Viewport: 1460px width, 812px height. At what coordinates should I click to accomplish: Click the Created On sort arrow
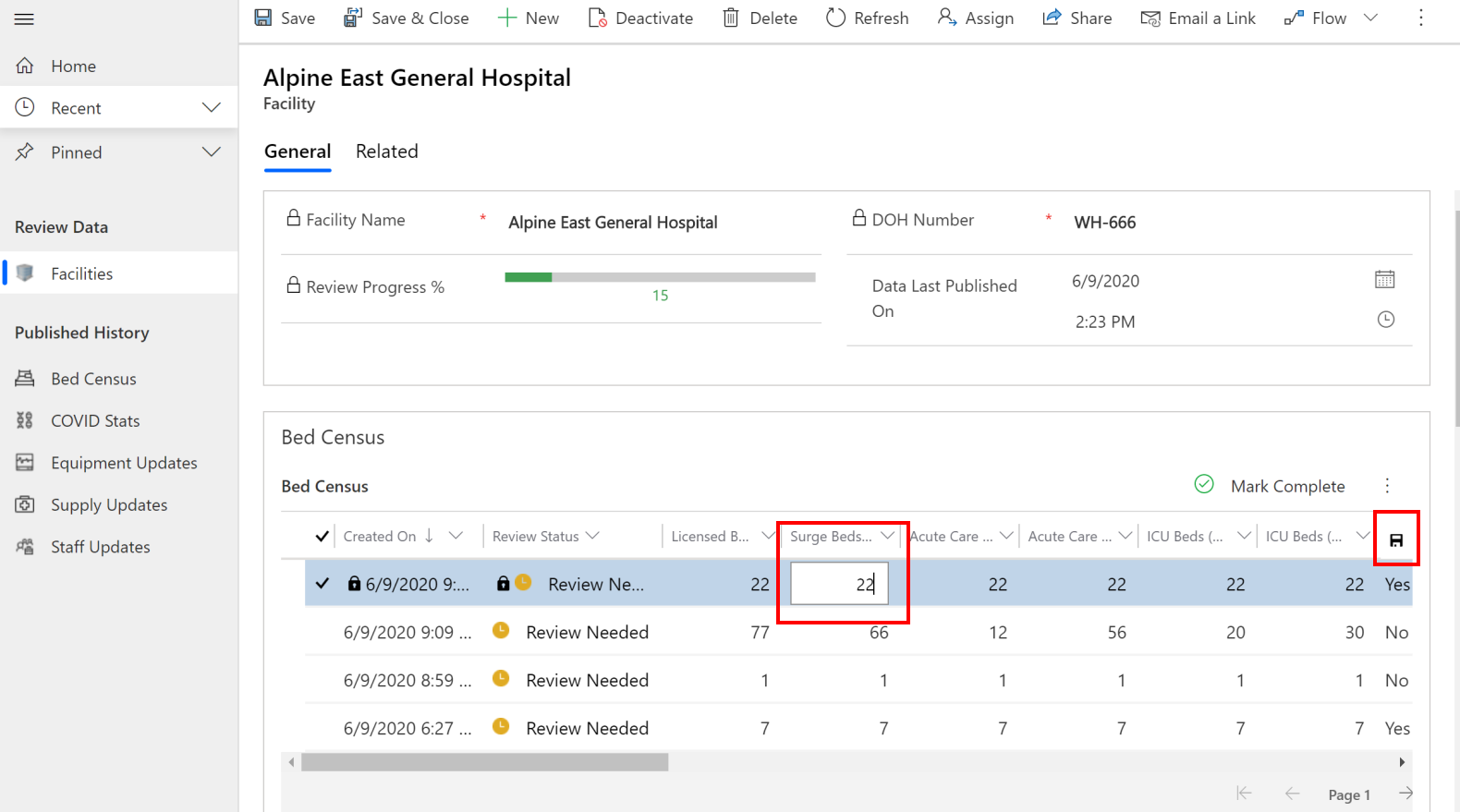(x=429, y=536)
